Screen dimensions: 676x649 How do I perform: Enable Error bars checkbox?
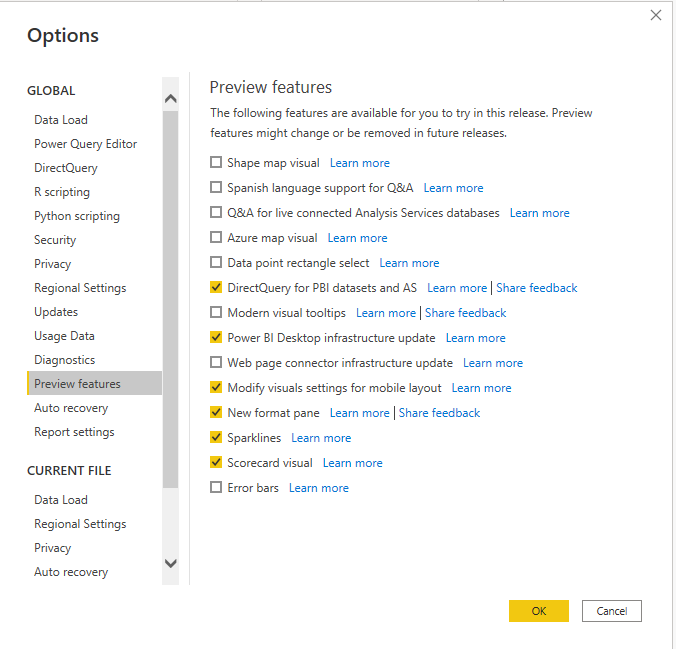pos(216,487)
